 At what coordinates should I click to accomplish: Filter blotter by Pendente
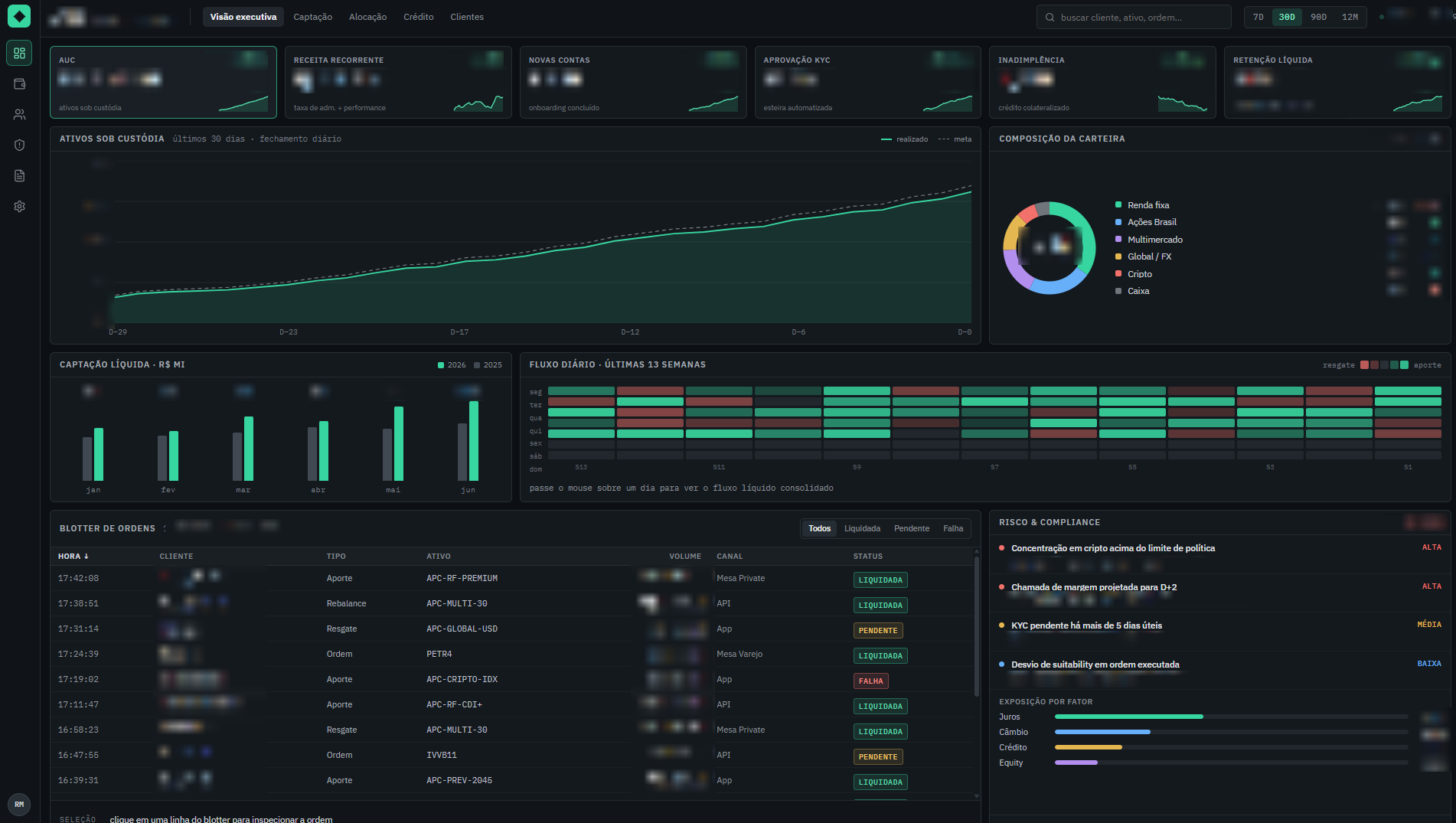coord(911,528)
